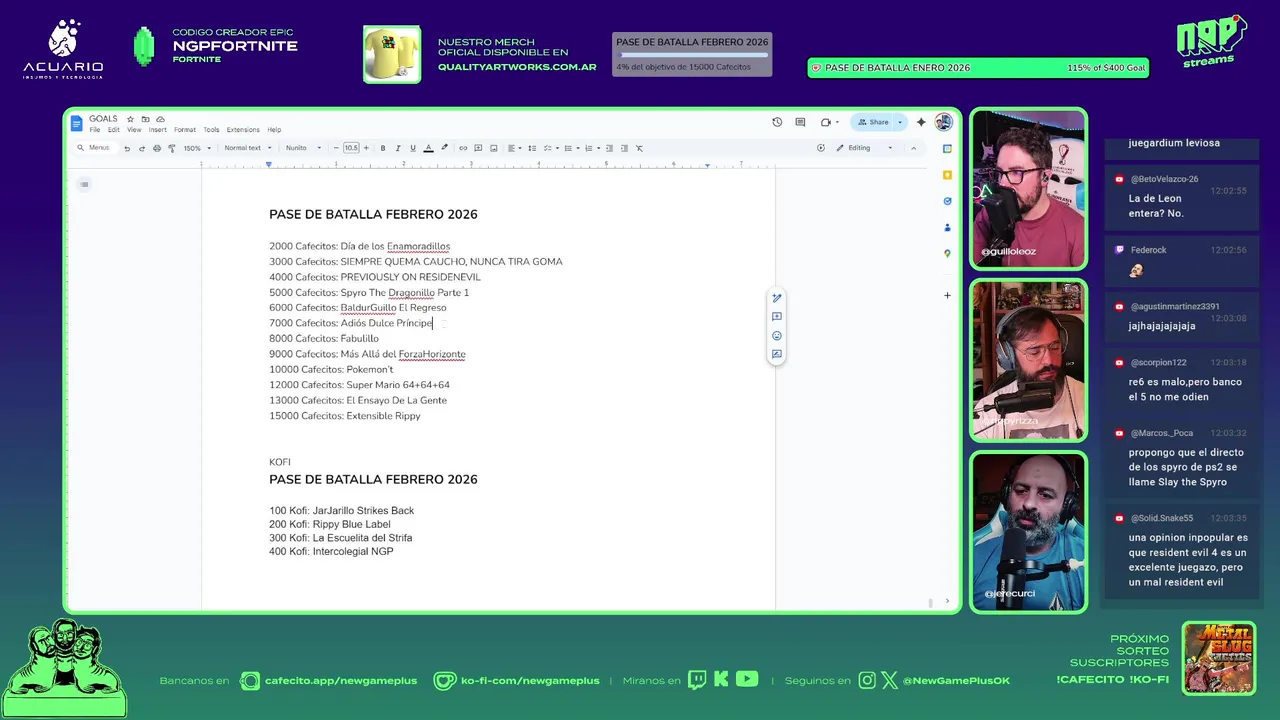1280x720 pixels.
Task: Open the Normal text style dropdown
Action: pyautogui.click(x=248, y=148)
